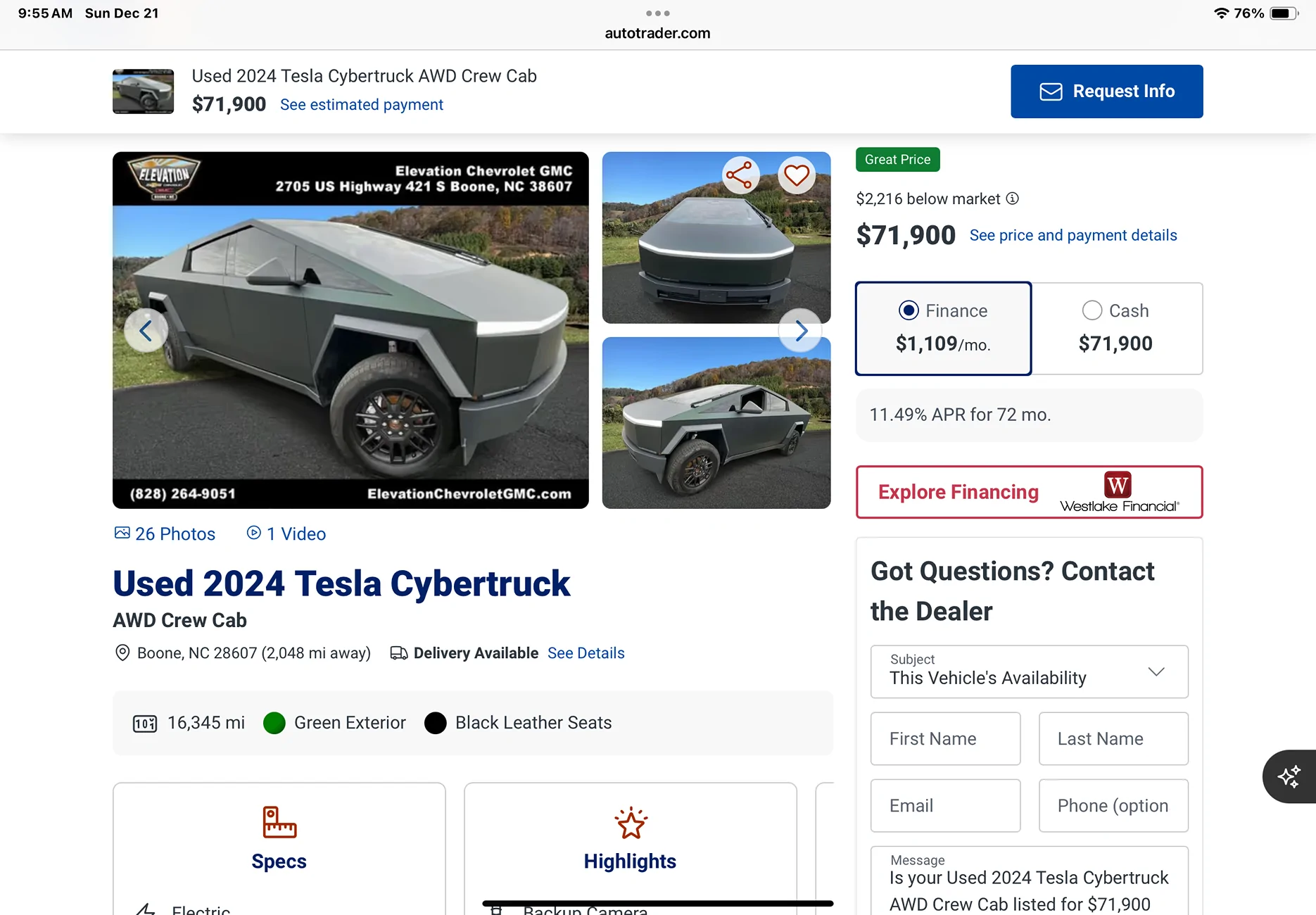Save listing with the heart icon
1316x915 pixels.
point(797,175)
